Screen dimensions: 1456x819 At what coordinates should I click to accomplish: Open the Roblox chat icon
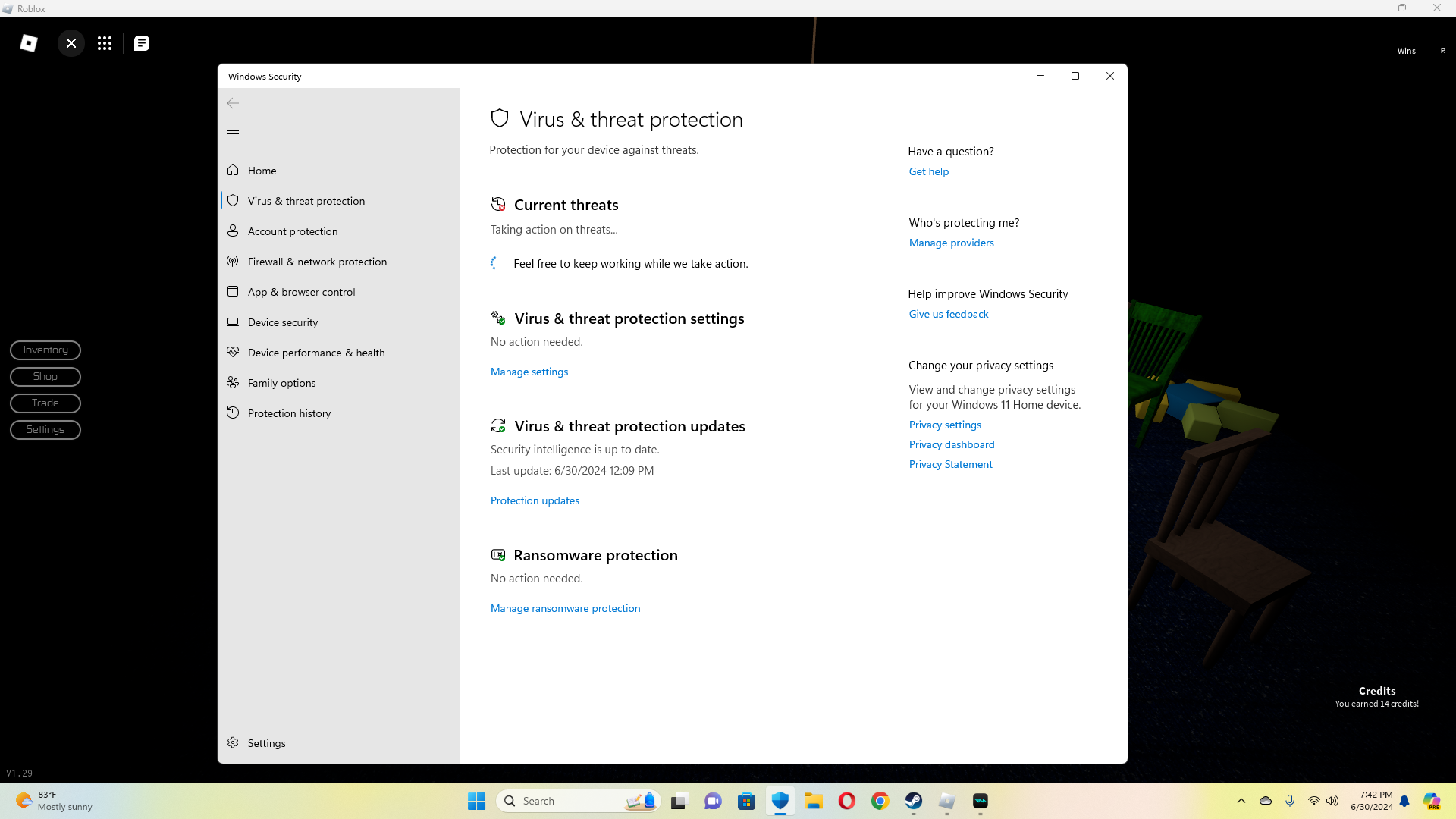[x=142, y=43]
